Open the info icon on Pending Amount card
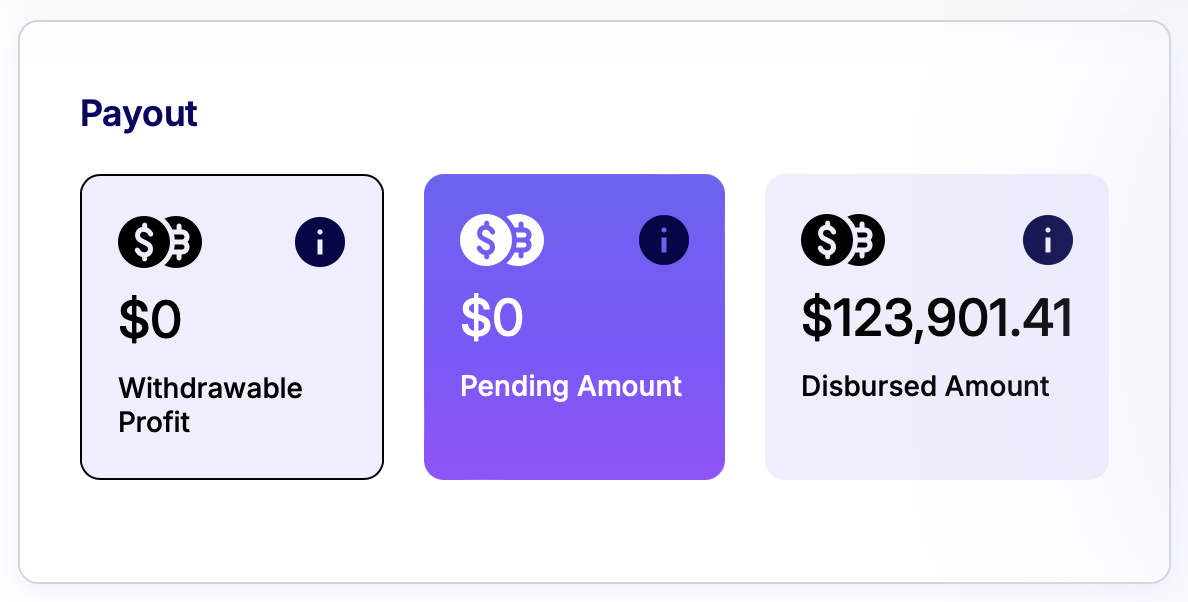Viewport: 1188px width, 602px height. coord(664,240)
